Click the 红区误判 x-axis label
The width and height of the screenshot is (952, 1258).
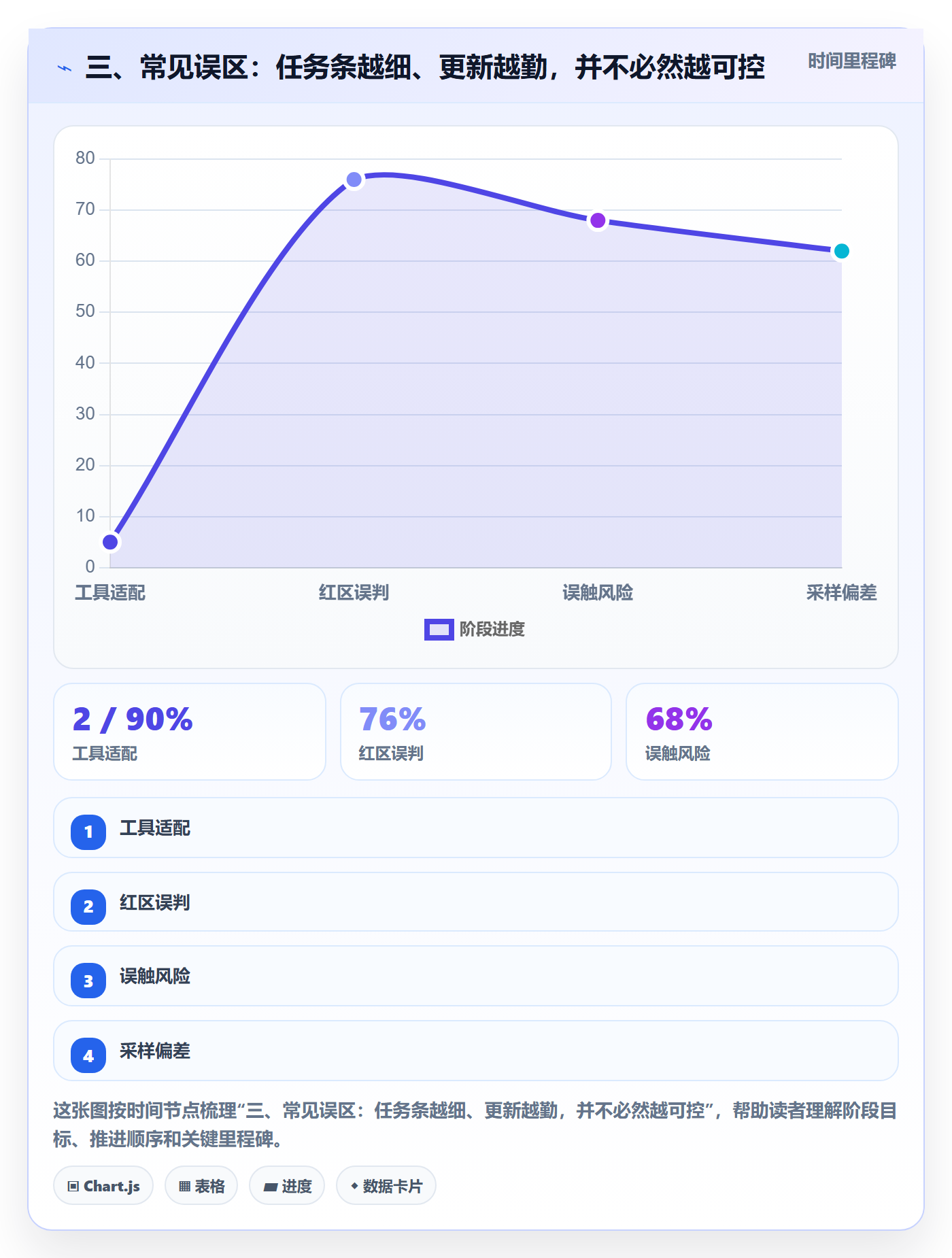tap(354, 593)
